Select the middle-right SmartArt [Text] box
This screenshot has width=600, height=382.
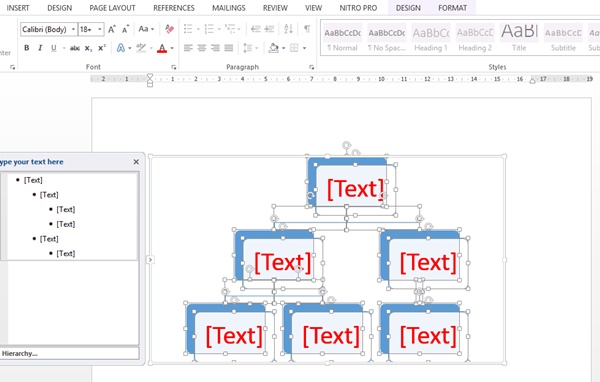tap(428, 263)
